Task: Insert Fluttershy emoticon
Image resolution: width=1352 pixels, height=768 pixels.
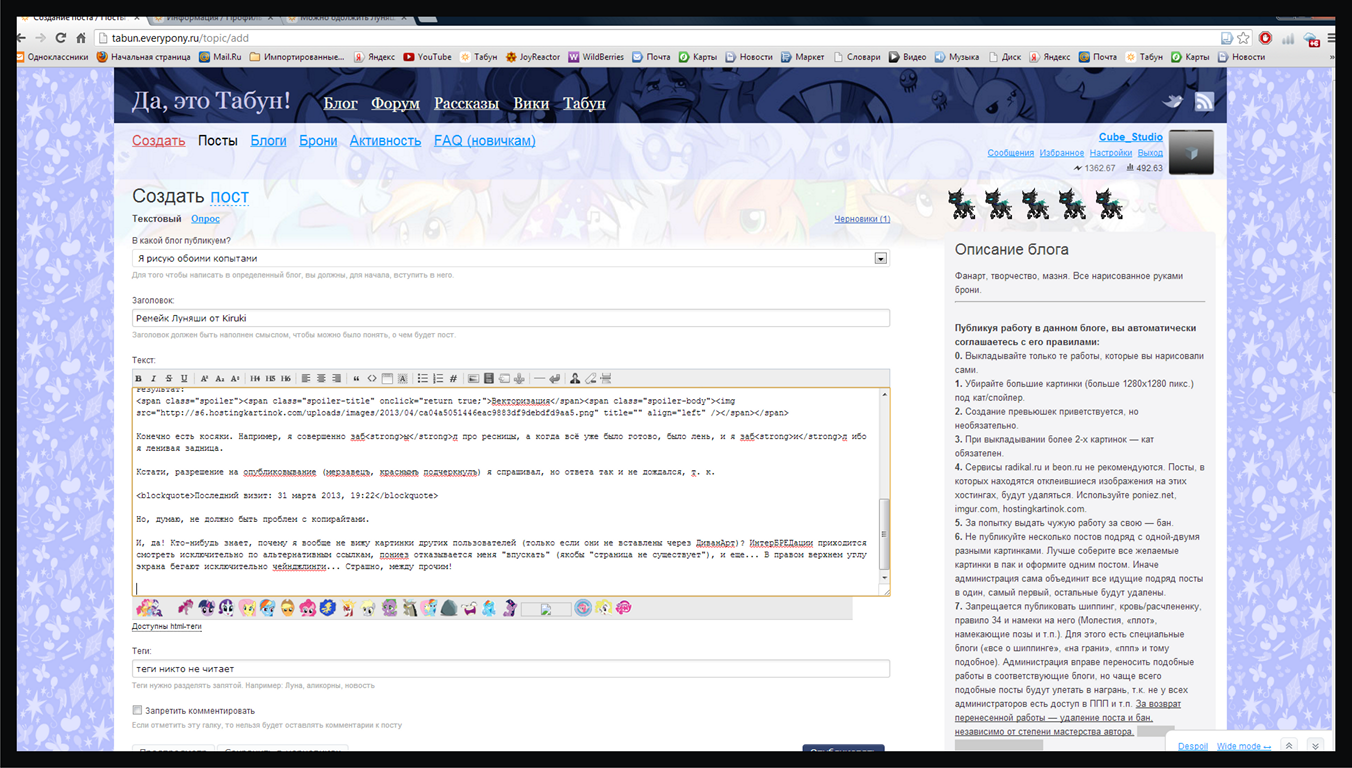Action: click(248, 607)
